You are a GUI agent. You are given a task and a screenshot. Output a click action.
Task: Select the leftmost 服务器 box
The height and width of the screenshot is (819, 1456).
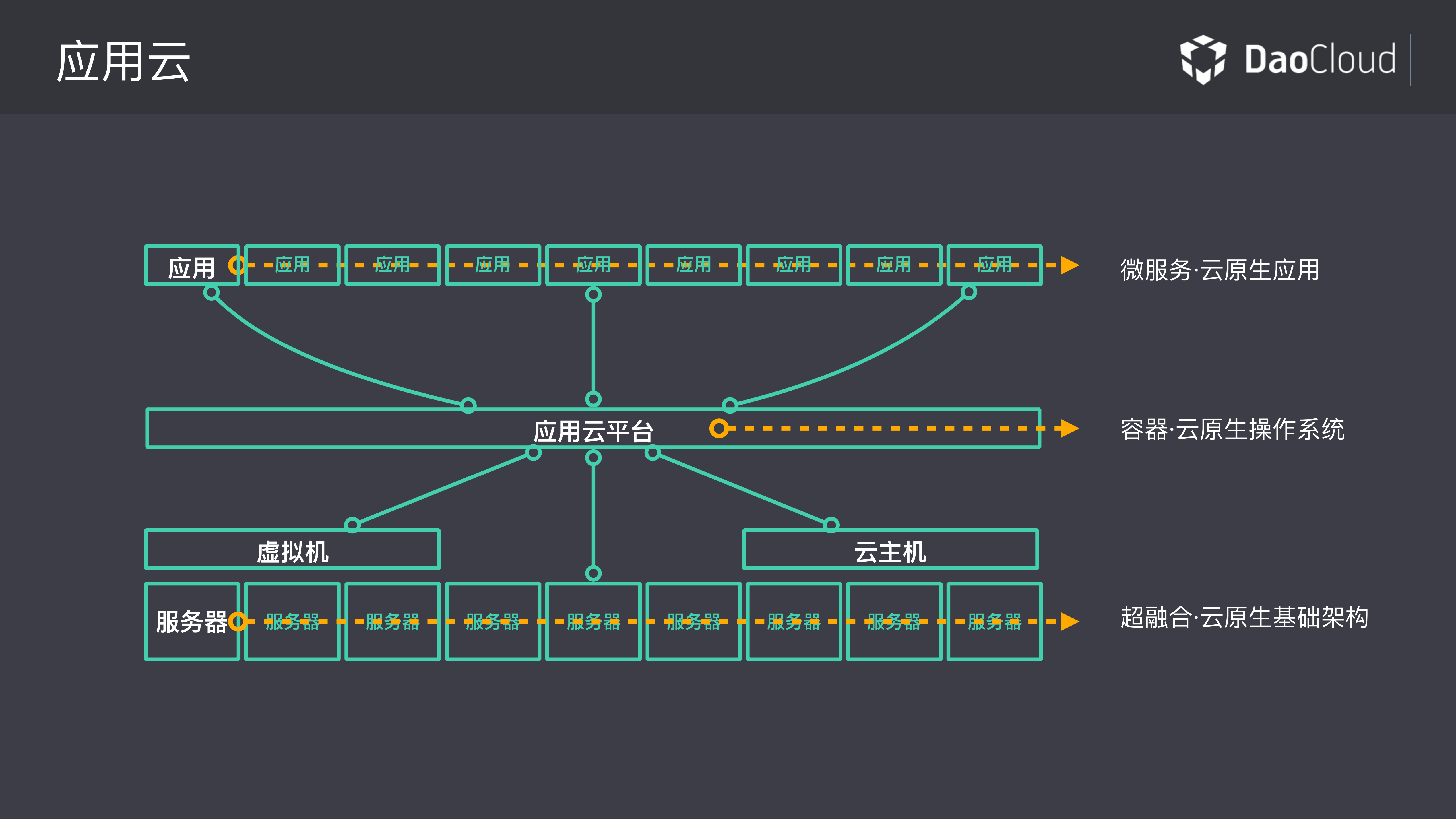point(192,622)
